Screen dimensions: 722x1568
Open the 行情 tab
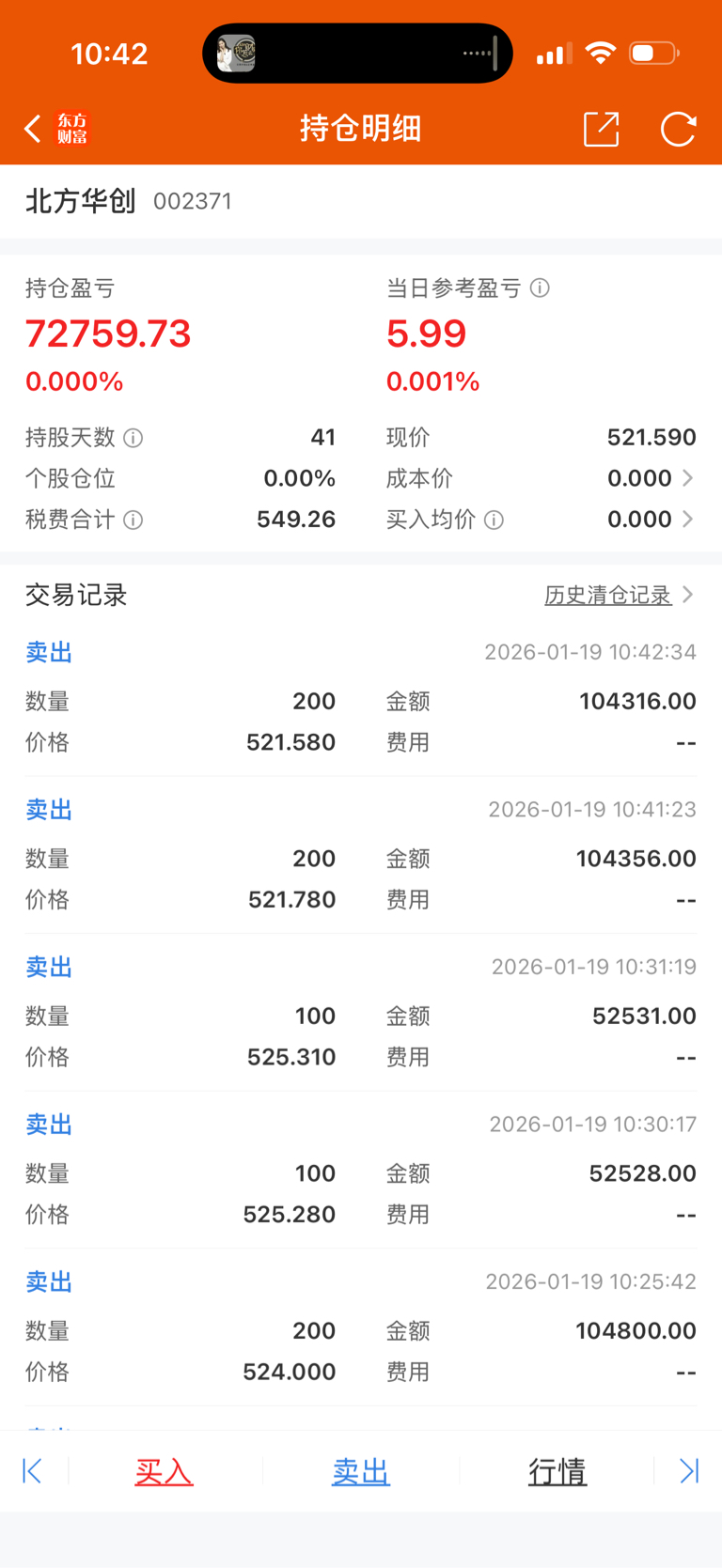[557, 1471]
